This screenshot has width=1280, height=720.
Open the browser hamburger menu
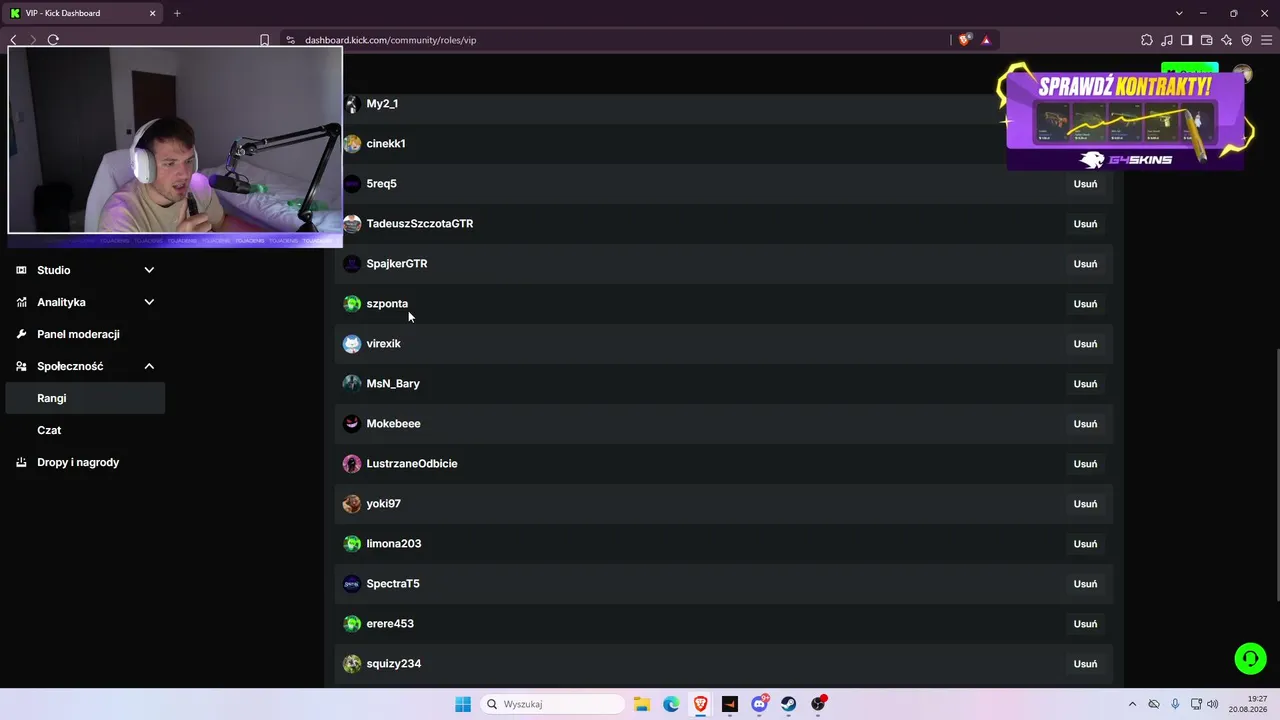tap(1266, 40)
